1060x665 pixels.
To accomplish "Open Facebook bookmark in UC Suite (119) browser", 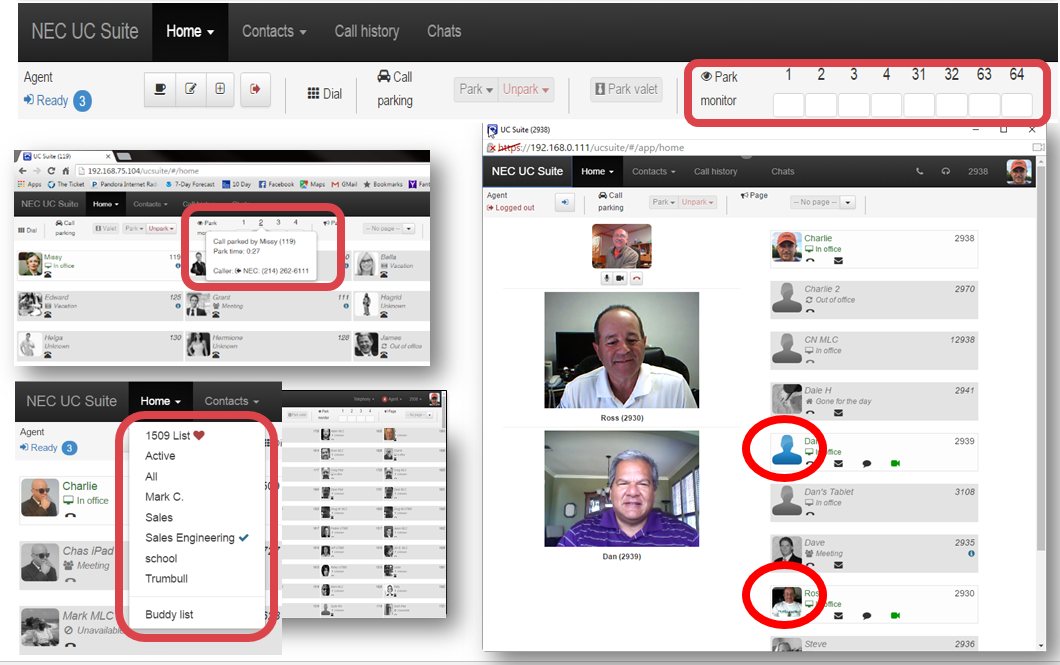I will click(x=276, y=184).
